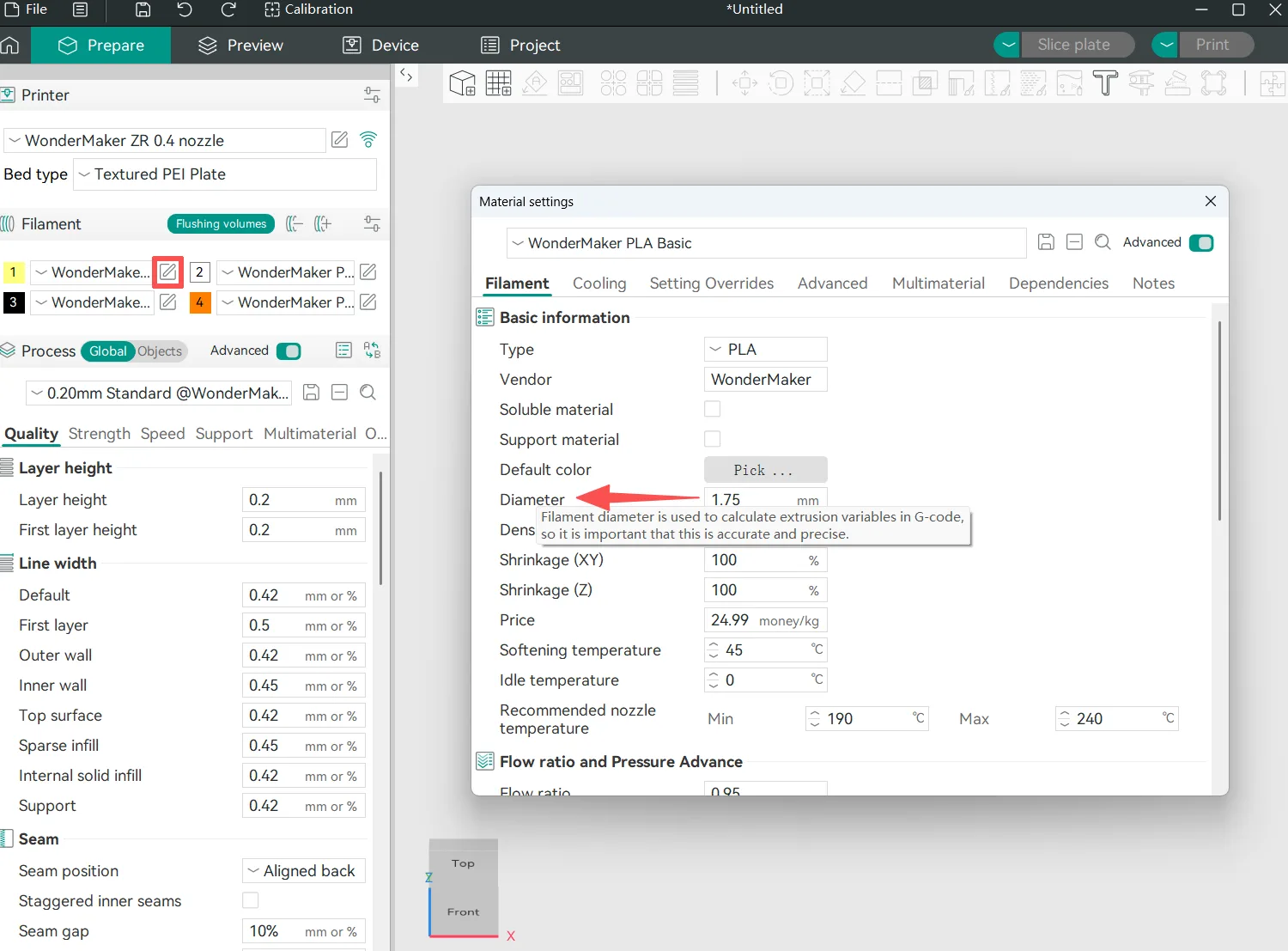Open the Project tab
1288x951 pixels.
point(520,46)
